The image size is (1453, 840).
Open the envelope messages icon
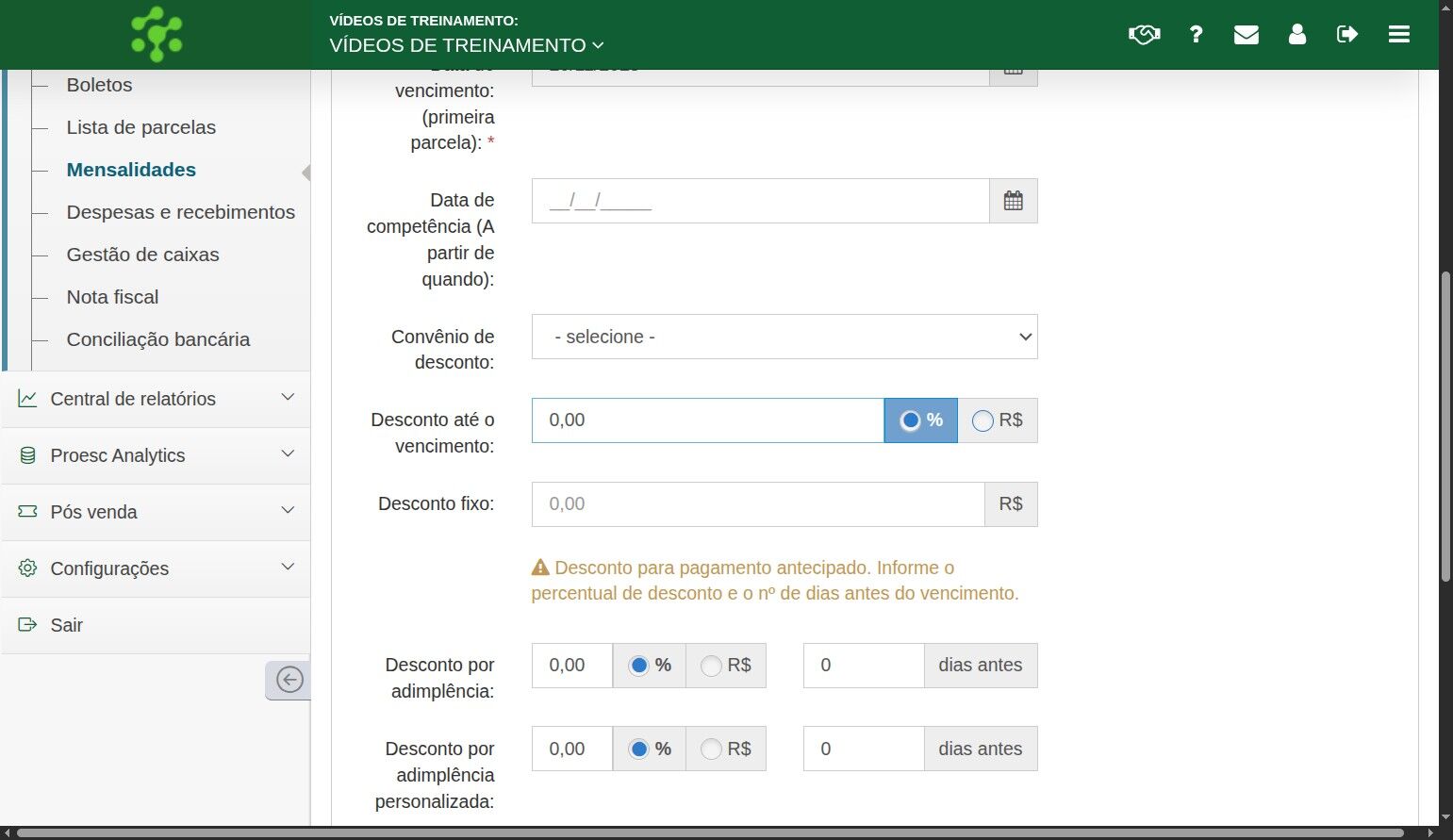pyautogui.click(x=1247, y=35)
